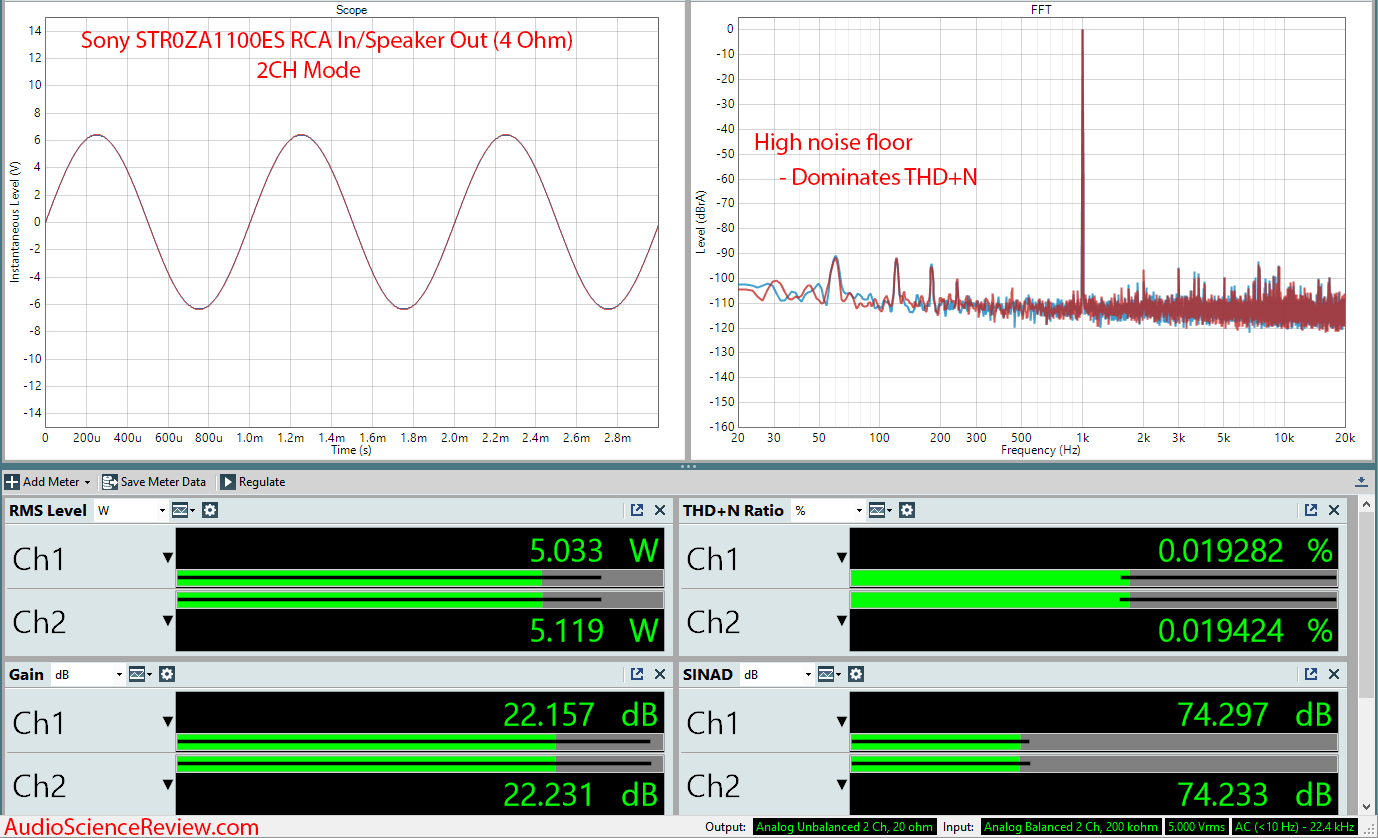Viewport: 1378px width, 838px height.
Task: Start the Regulate function
Action: tap(252, 482)
